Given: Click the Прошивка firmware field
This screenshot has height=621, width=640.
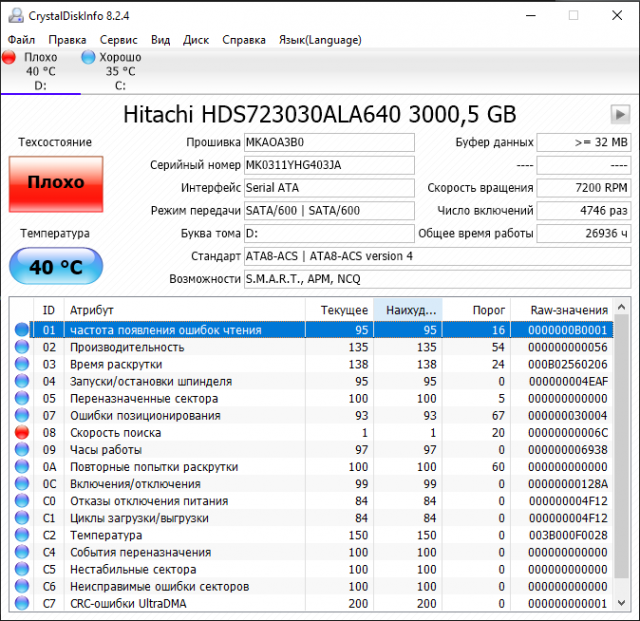Looking at the screenshot, I should point(329,142).
